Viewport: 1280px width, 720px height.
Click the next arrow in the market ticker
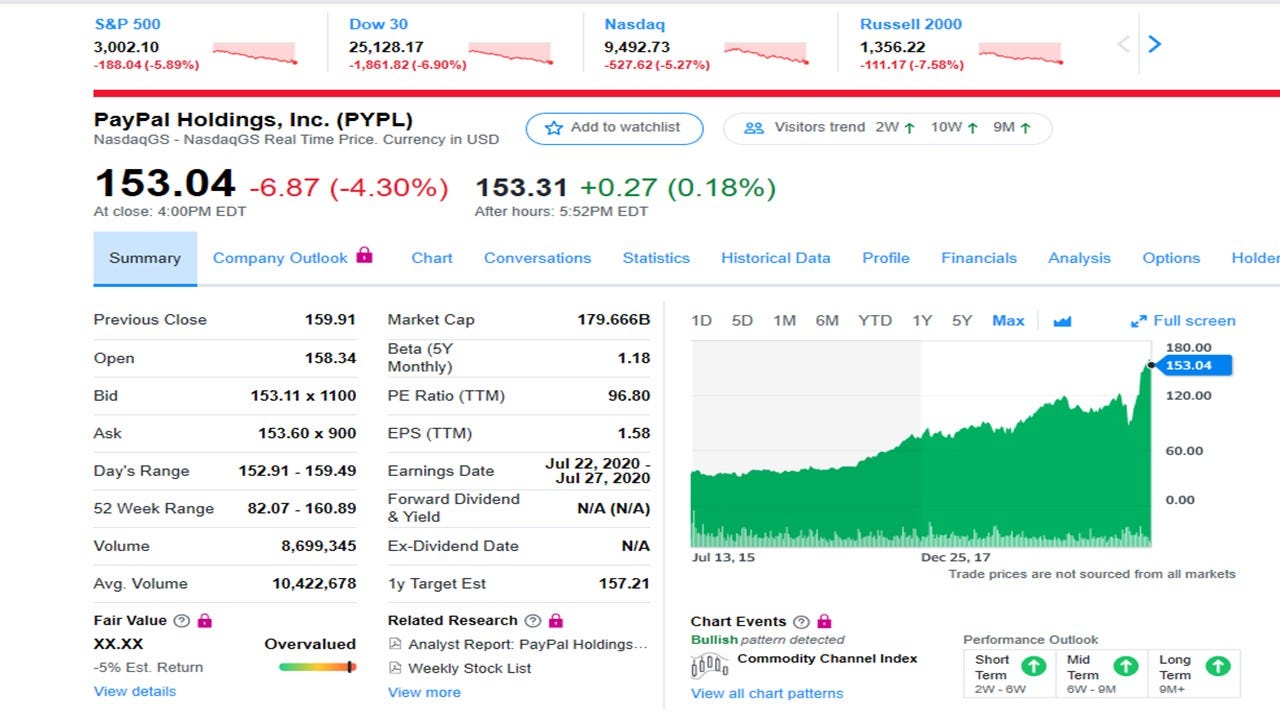pyautogui.click(x=1155, y=44)
